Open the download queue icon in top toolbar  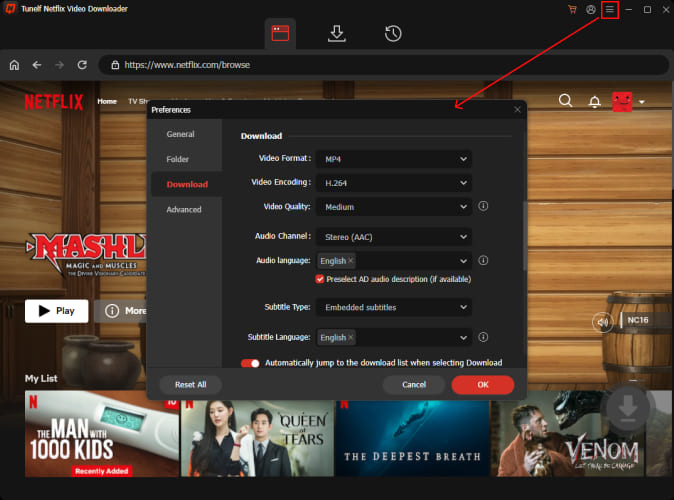337,34
